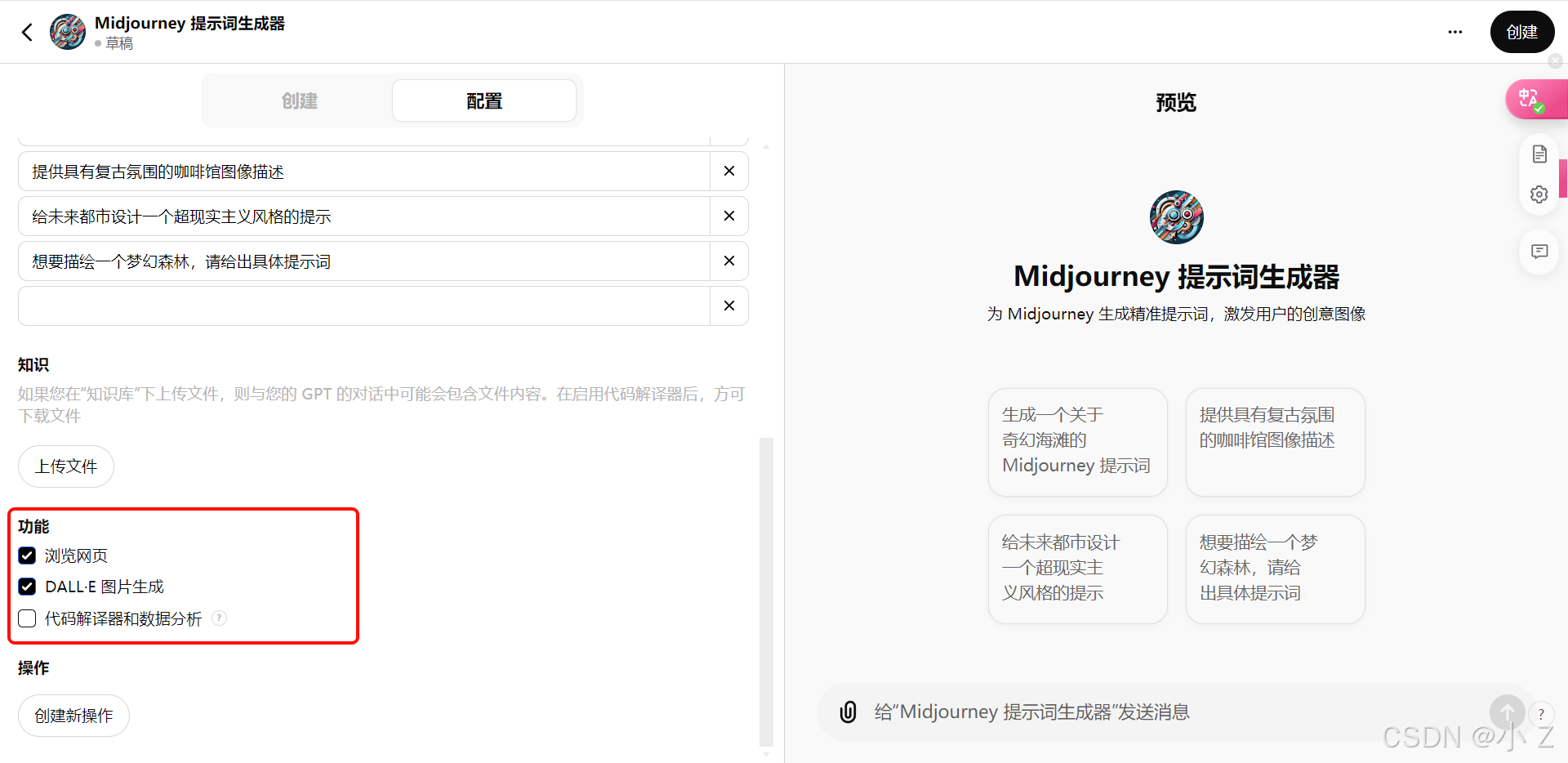
Task: Open the three-dot more options menu
Action: (x=1455, y=32)
